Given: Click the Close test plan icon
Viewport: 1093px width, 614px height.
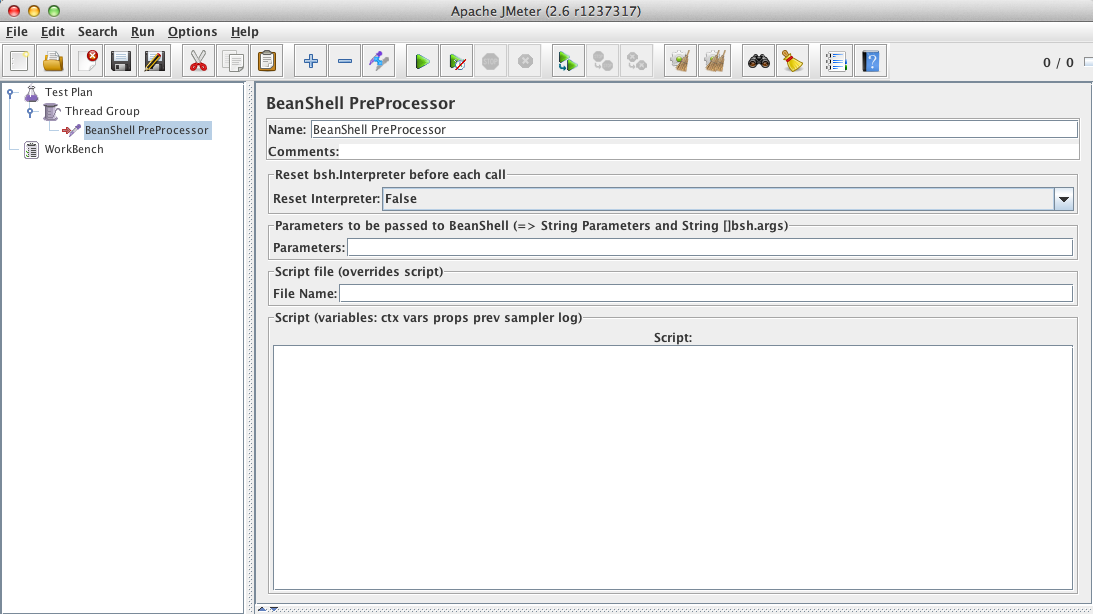Looking at the screenshot, I should coord(87,61).
